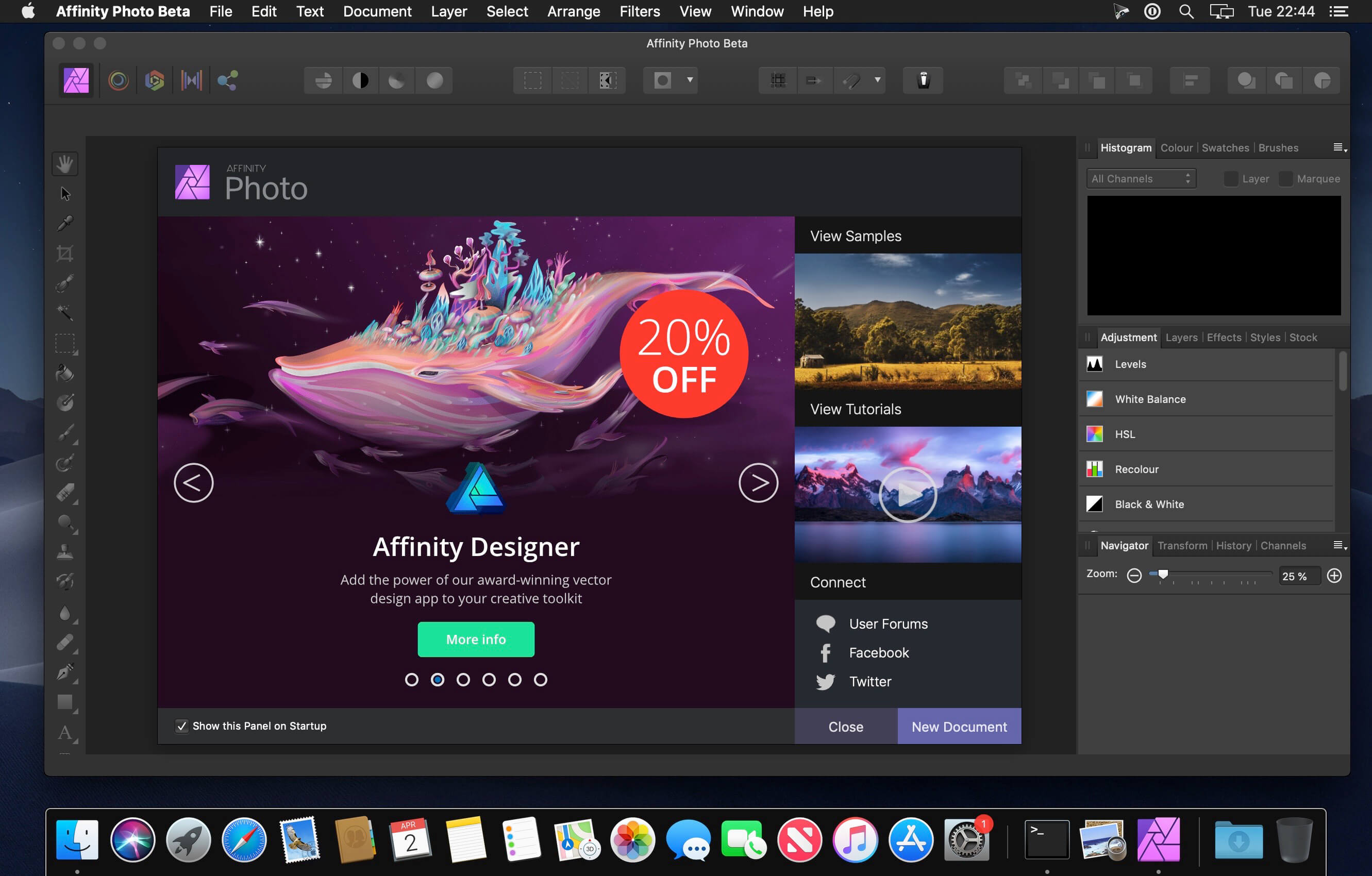Screen dimensions: 1372x876
Task: Toggle the Layer histogram view
Action: click(1228, 179)
